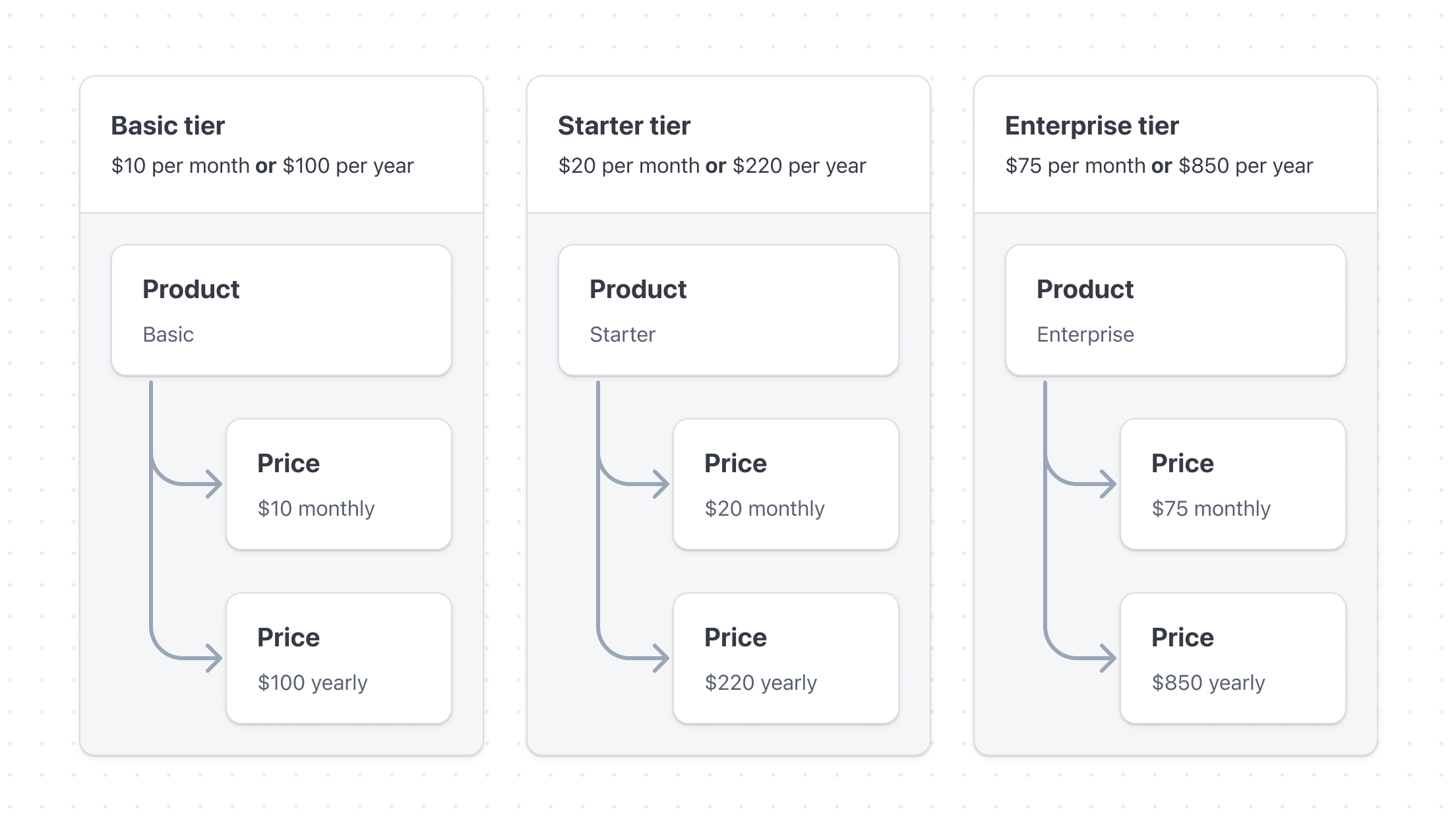Choose the $850 yearly price card
Image resolution: width=1456 pixels, height=831 pixels.
click(1232, 658)
